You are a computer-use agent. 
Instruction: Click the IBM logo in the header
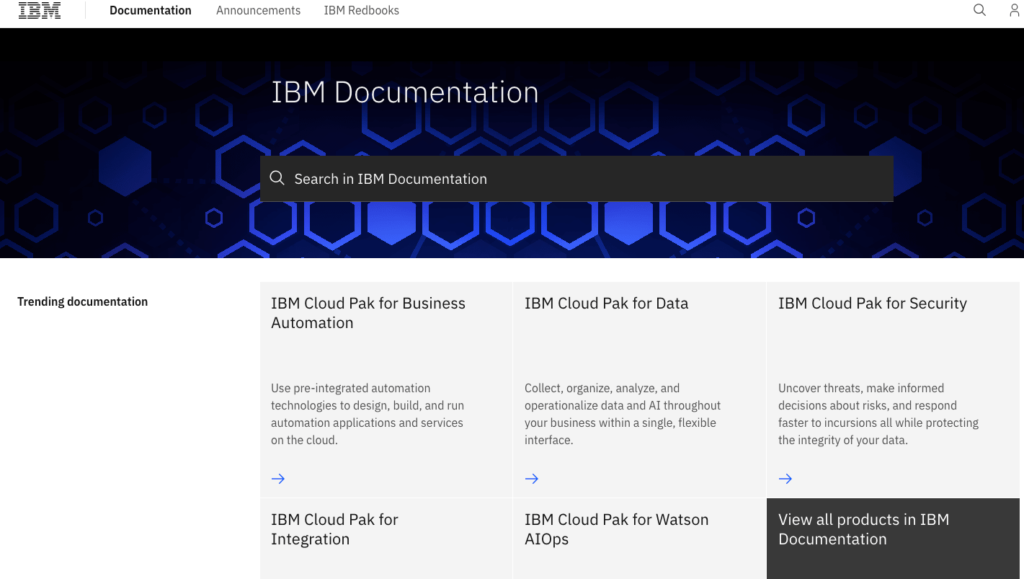[38, 10]
